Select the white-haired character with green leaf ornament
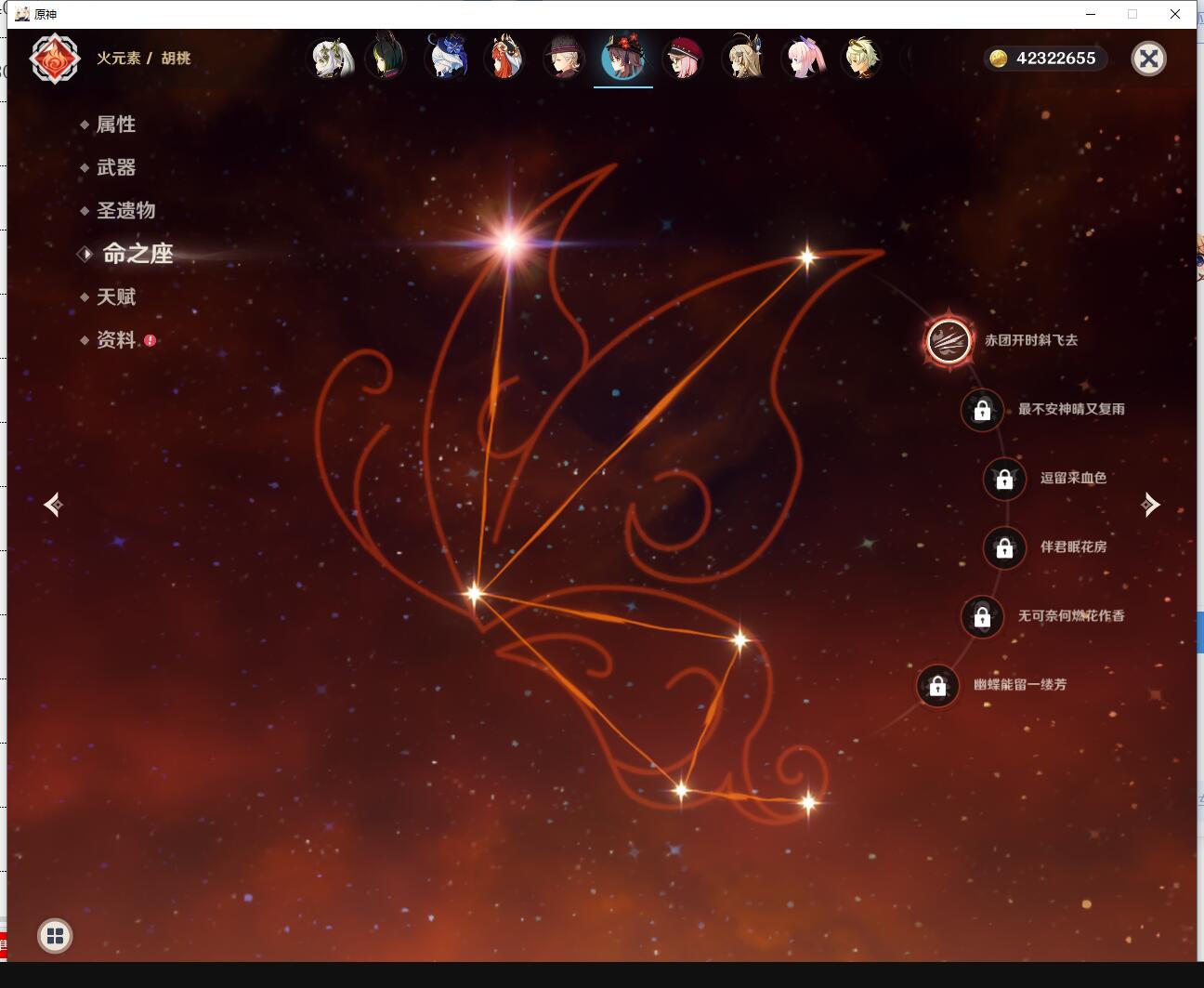This screenshot has height=988, width=1204. coord(331,59)
